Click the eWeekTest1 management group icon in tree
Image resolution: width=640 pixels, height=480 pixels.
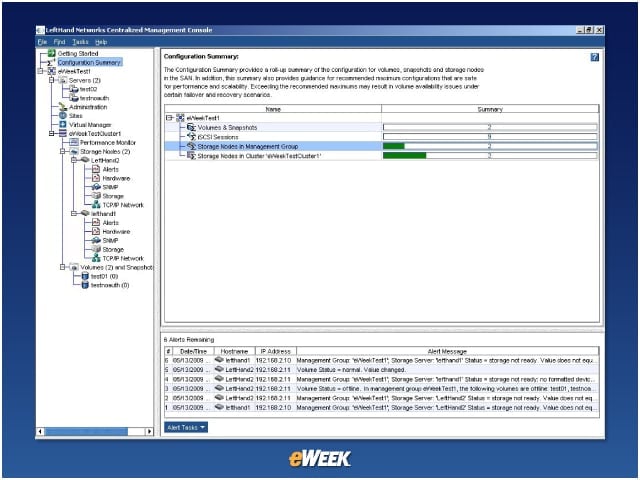[x=52, y=71]
